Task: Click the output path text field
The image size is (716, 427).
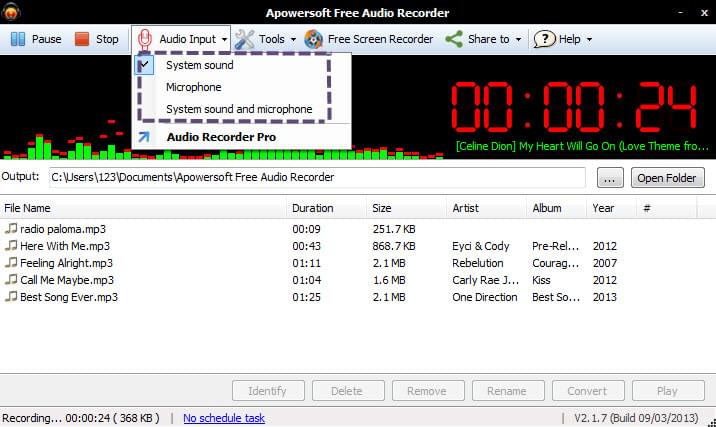Action: click(x=317, y=178)
